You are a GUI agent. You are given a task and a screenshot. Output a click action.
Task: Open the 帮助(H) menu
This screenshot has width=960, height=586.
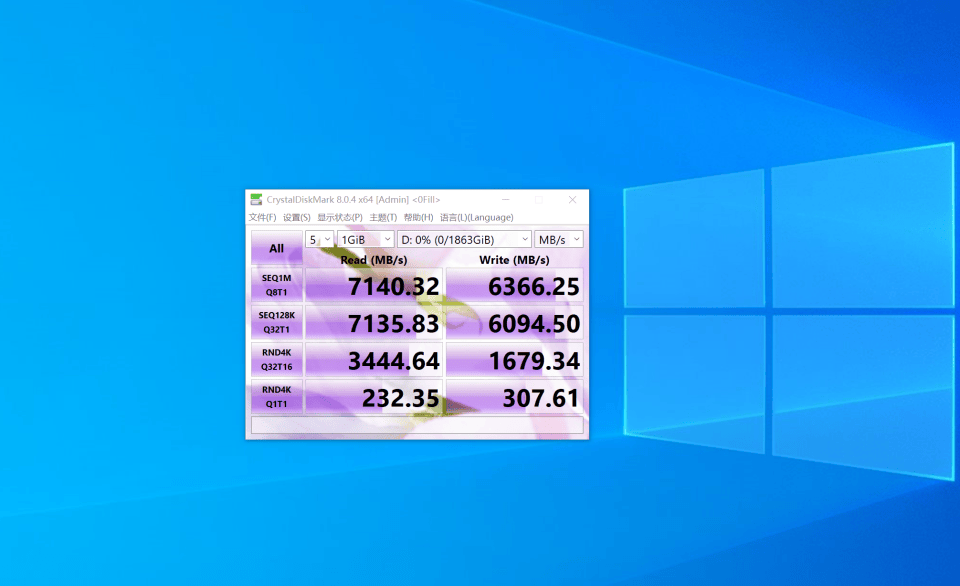pos(418,217)
